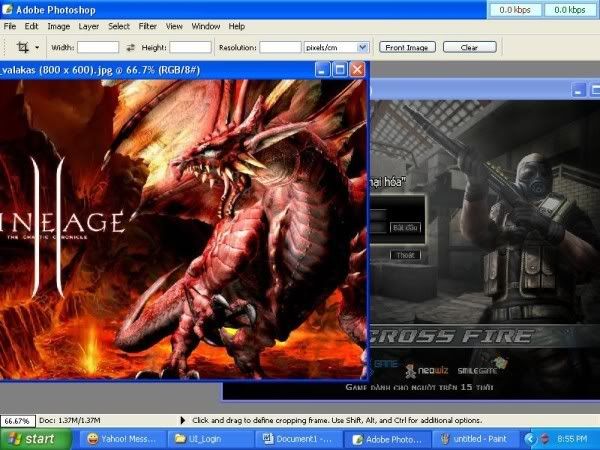Viewport: 600px width, 450px height.
Task: Open the Layer menu
Action: [89, 26]
